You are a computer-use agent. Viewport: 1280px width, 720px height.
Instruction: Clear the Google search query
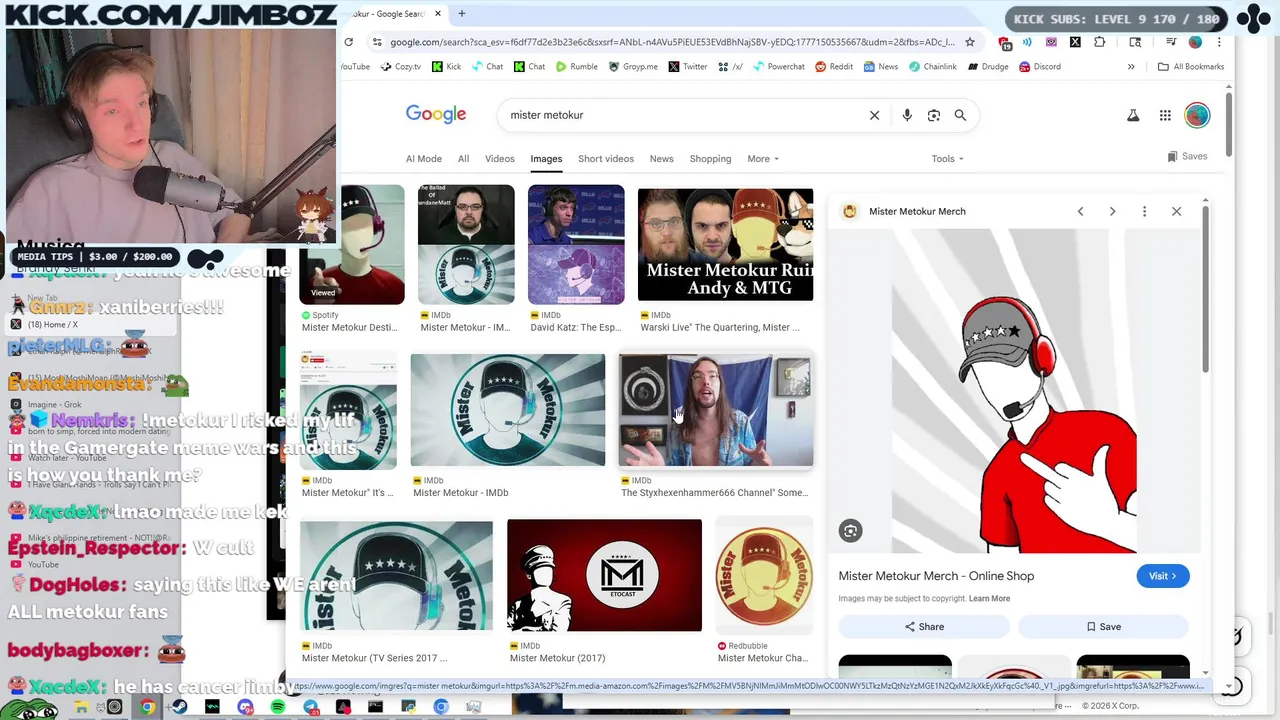tap(874, 115)
